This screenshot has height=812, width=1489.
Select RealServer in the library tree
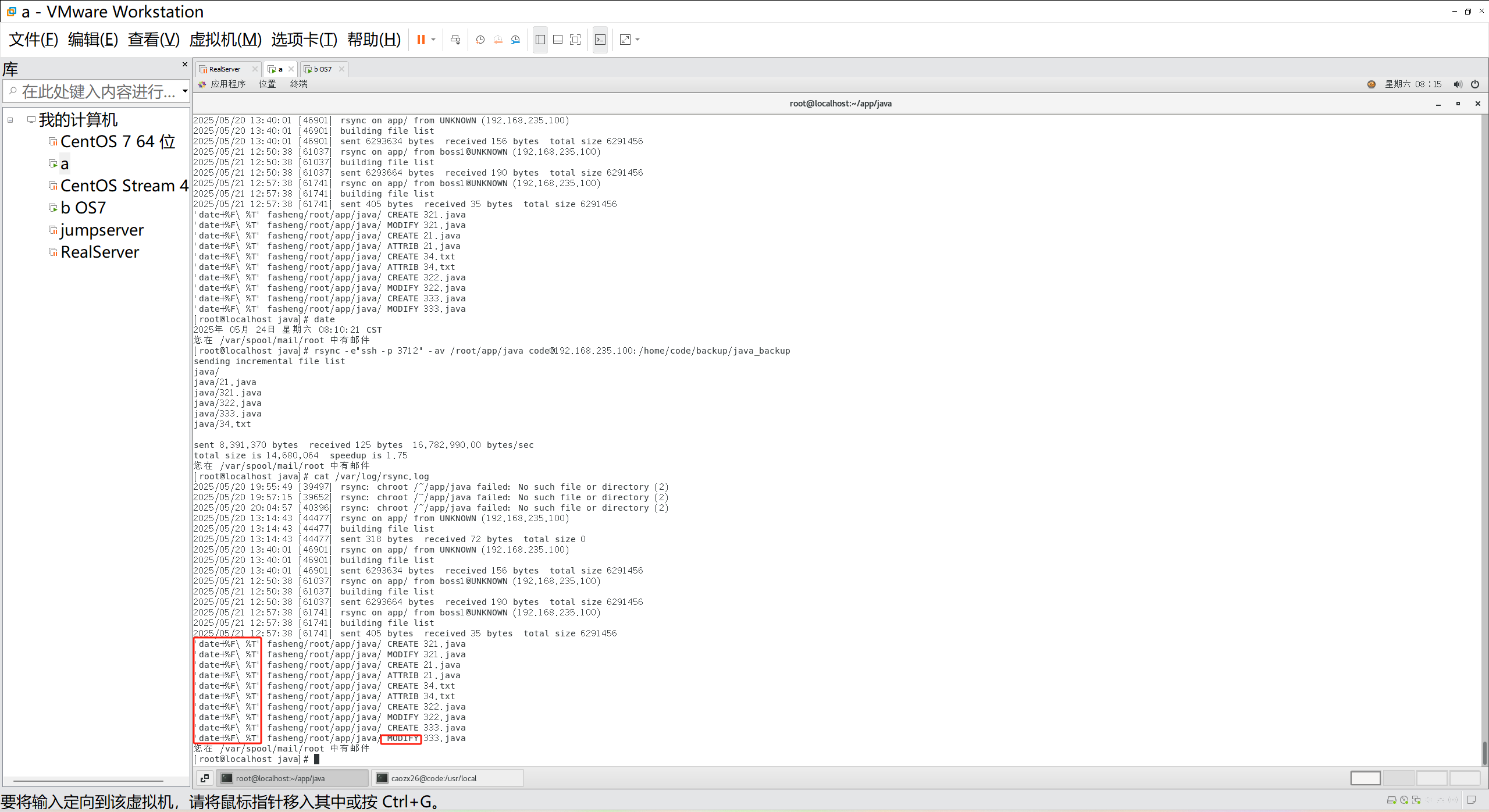click(99, 252)
